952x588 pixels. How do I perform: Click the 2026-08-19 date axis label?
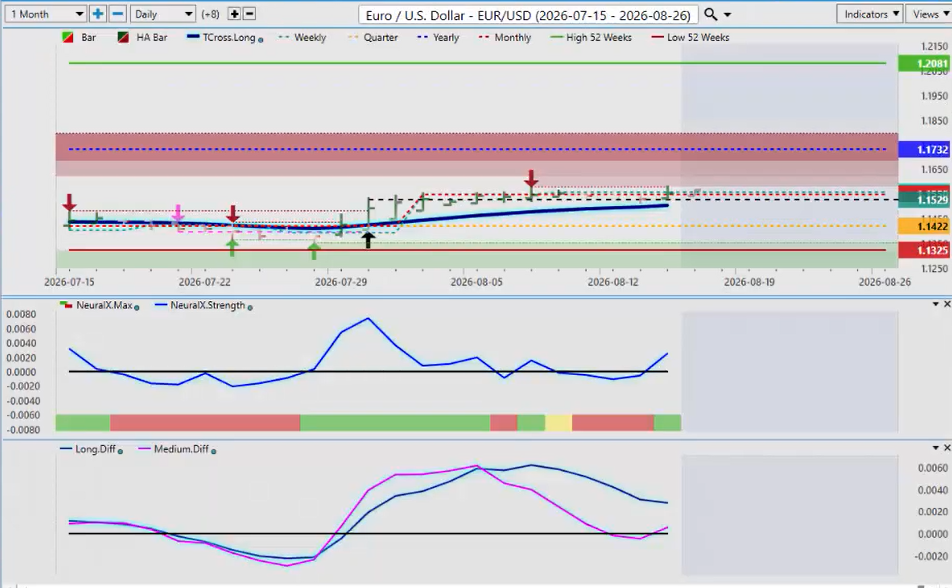coord(749,282)
